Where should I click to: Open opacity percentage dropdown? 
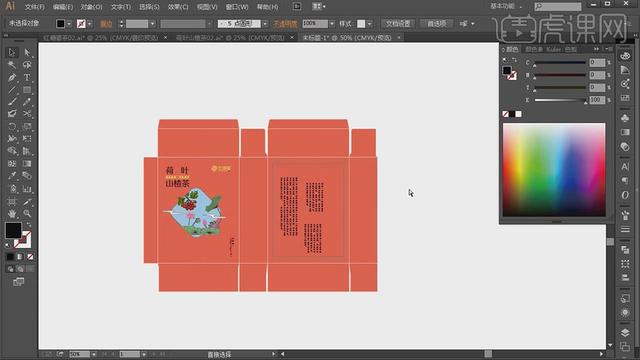coord(331,24)
